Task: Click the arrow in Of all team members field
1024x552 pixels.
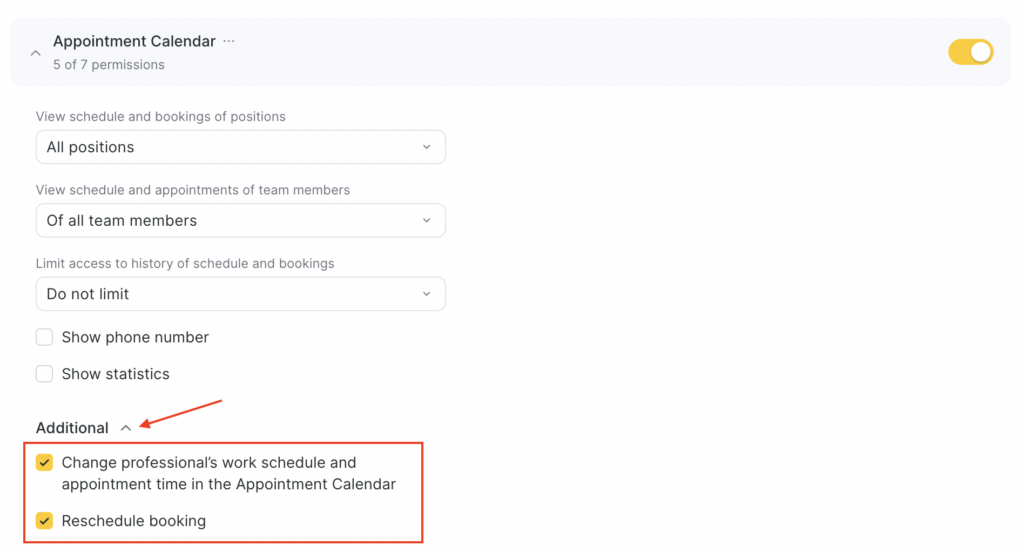Action: click(x=427, y=221)
